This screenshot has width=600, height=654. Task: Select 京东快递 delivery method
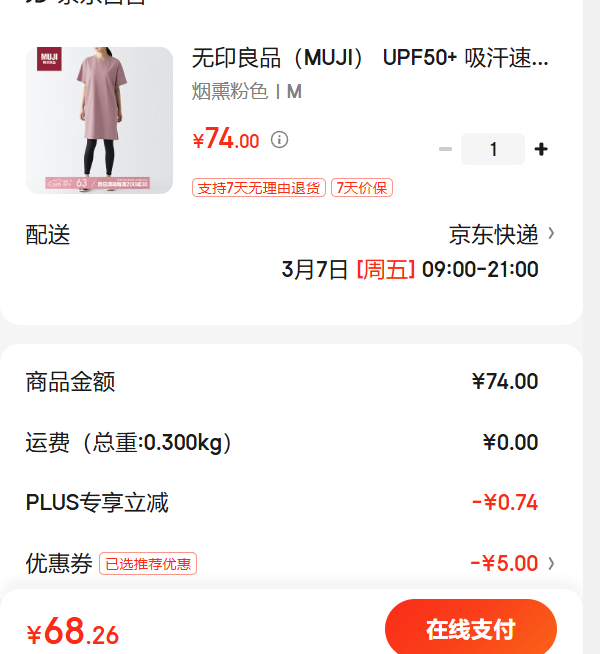(x=494, y=234)
